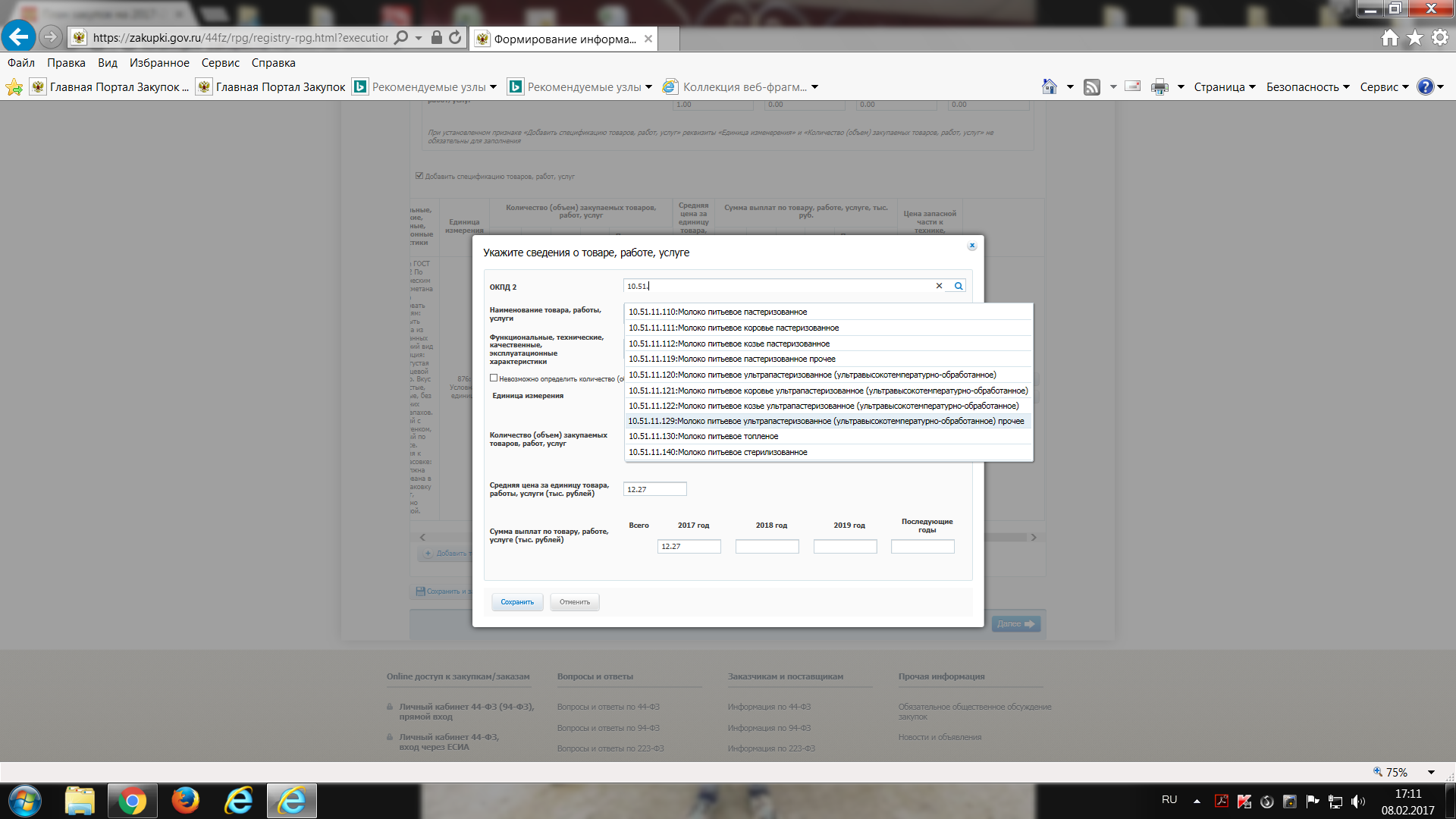The height and width of the screenshot is (819, 1456).
Task: Close the dialog with the round X icon
Action: coord(971,246)
